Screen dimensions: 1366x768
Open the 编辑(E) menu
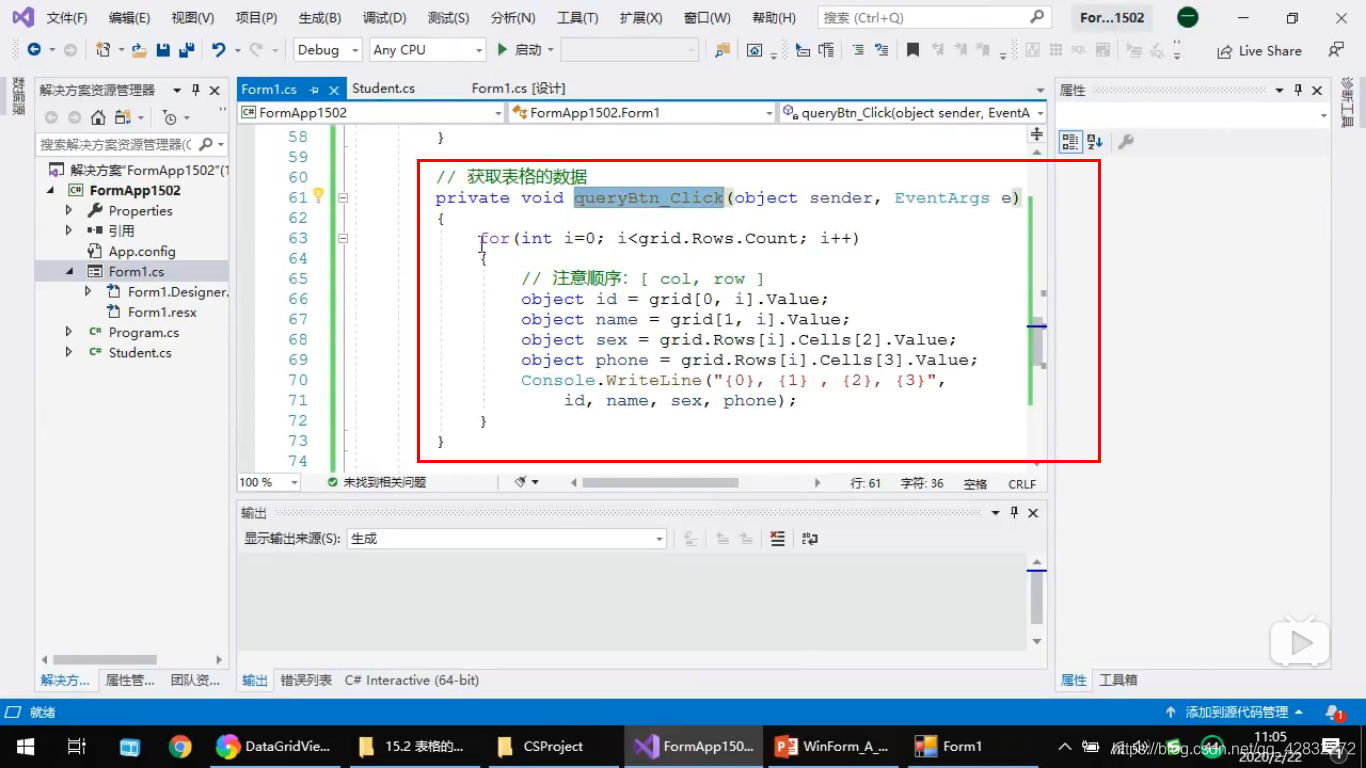point(129,18)
